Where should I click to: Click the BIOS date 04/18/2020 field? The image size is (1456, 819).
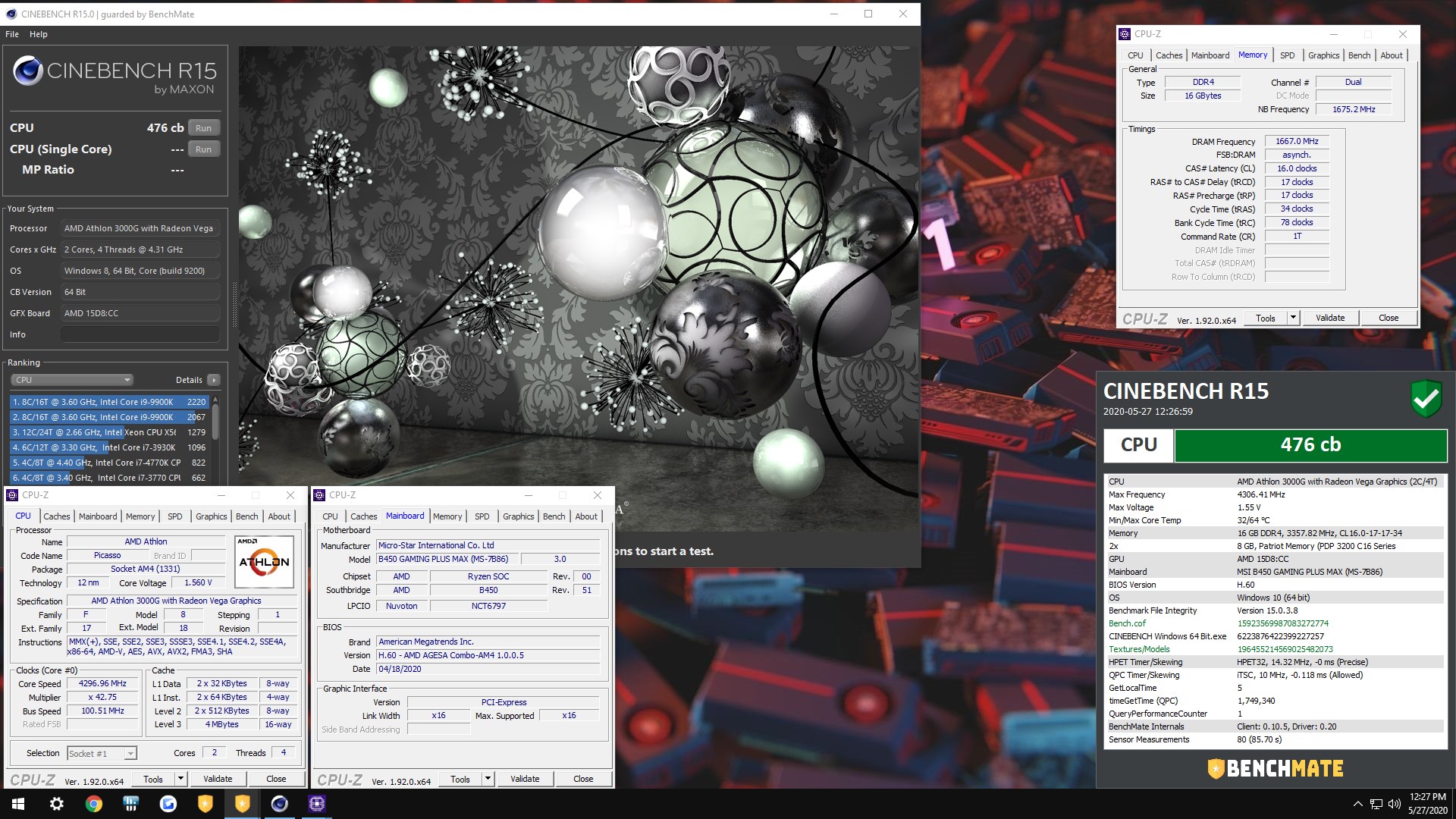pyautogui.click(x=488, y=669)
